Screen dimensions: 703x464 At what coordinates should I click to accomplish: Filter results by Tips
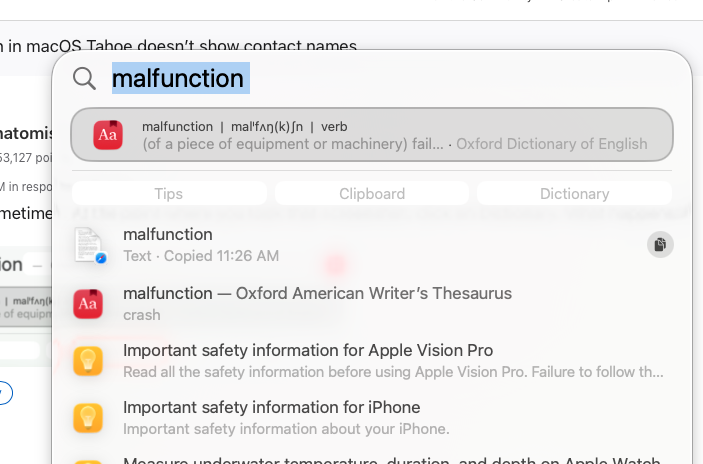169,194
